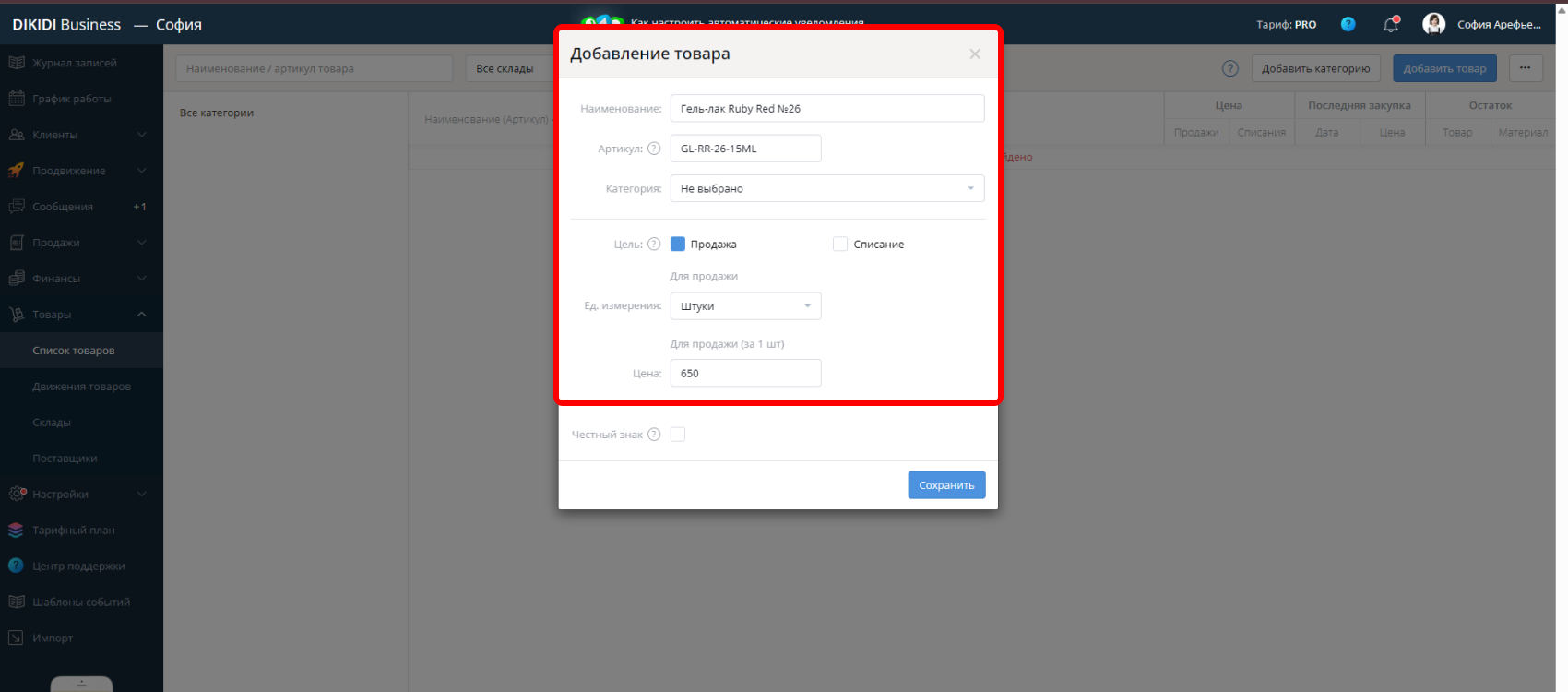Close the Добавление товара dialog
This screenshot has width=1568, height=692.
coord(975,54)
